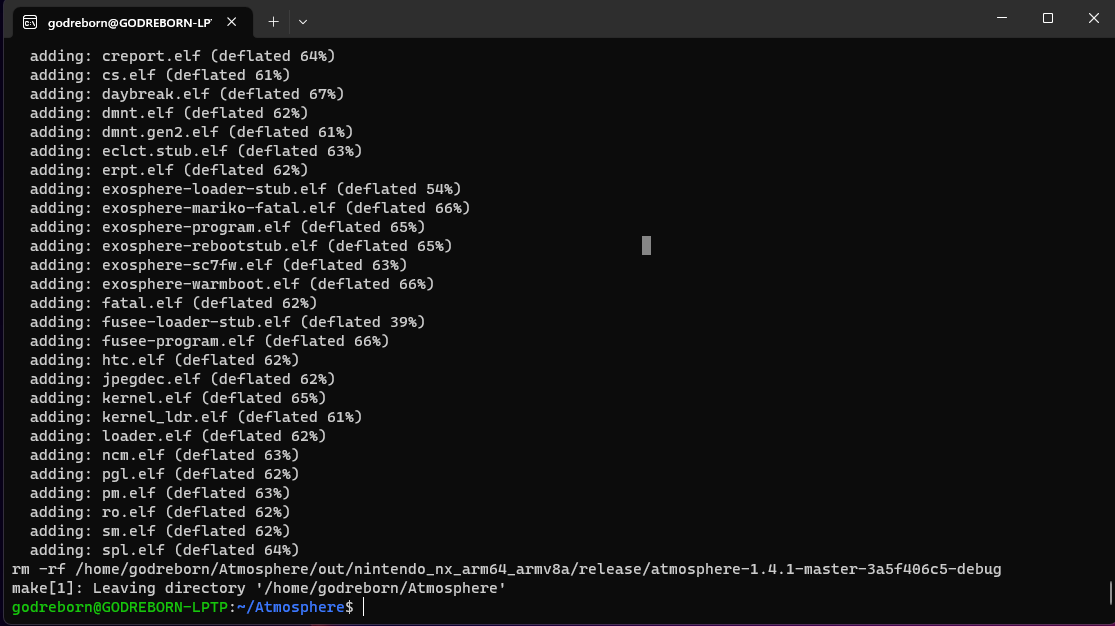This screenshot has width=1115, height=626.
Task: Click the line with exosphere-rebootstub.elf
Action: point(241,246)
